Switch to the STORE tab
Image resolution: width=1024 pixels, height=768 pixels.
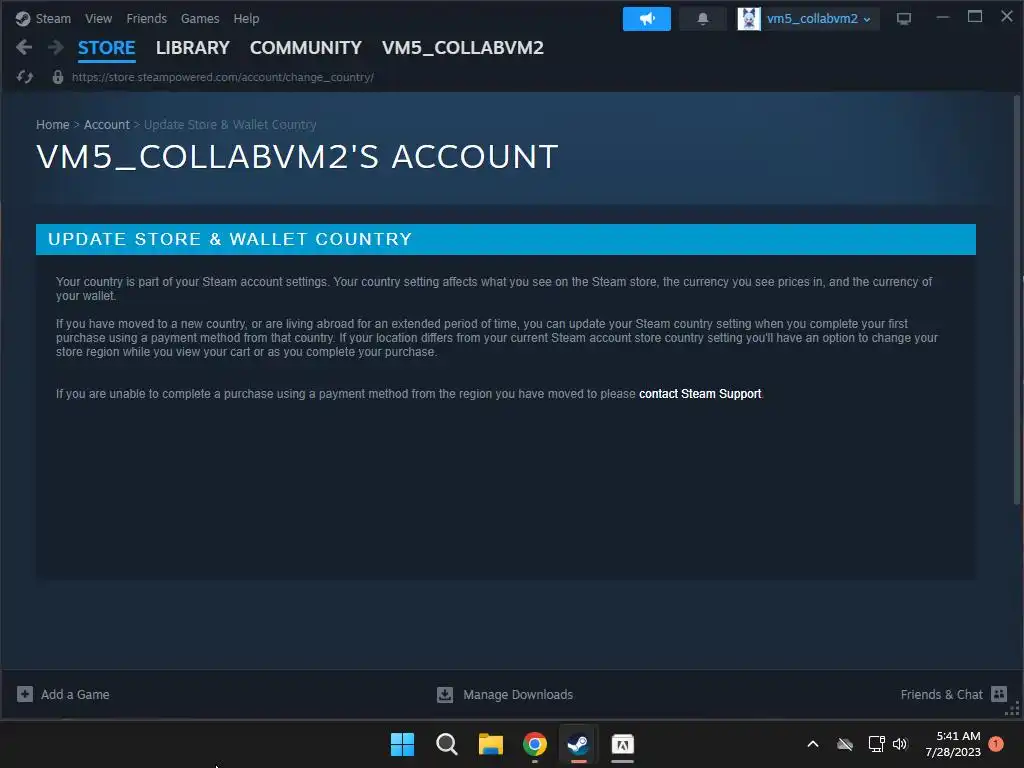(106, 48)
